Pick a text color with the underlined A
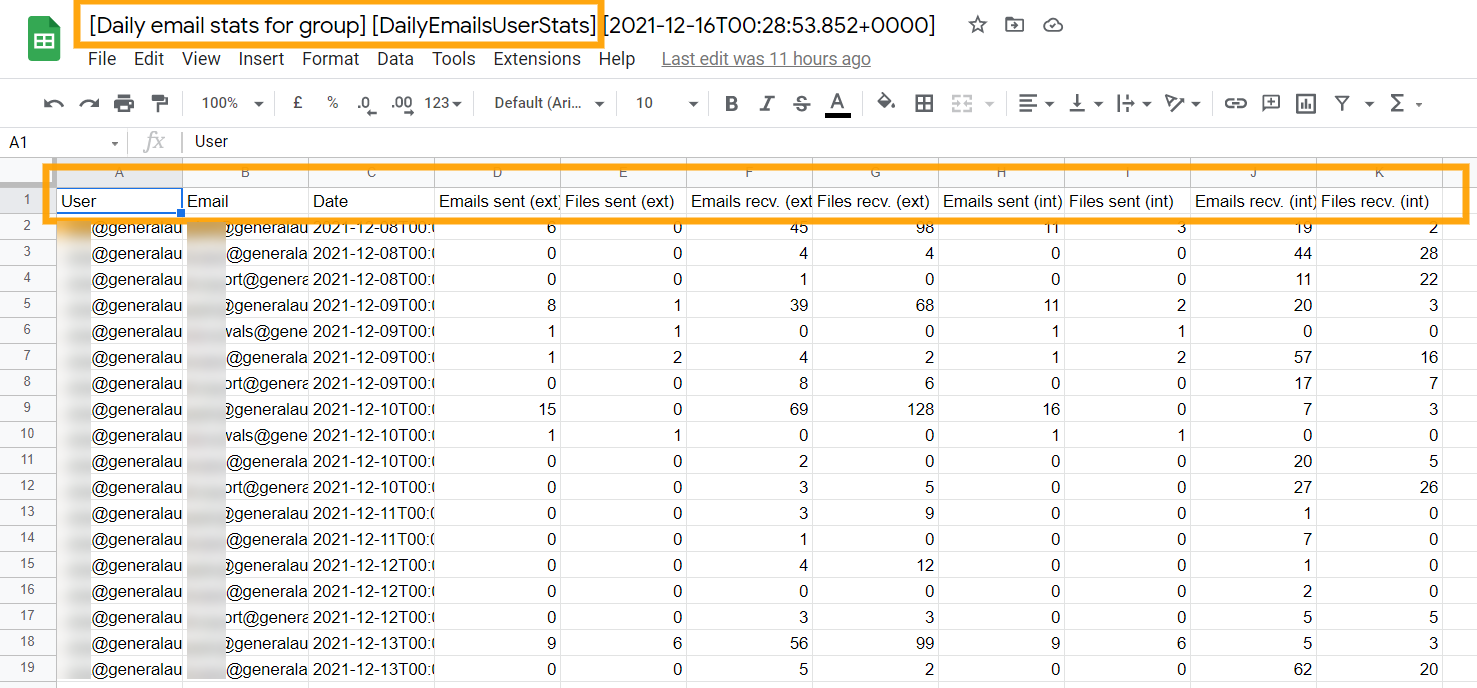1477x688 pixels. tap(838, 103)
